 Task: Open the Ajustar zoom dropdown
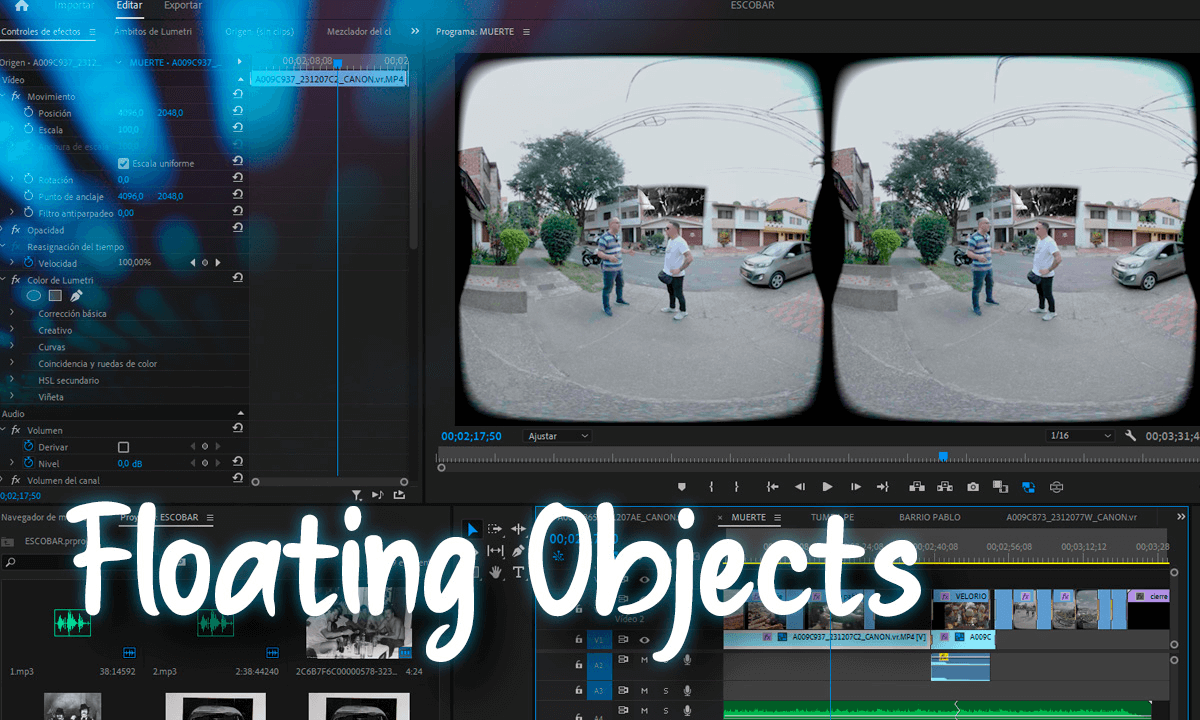(557, 436)
